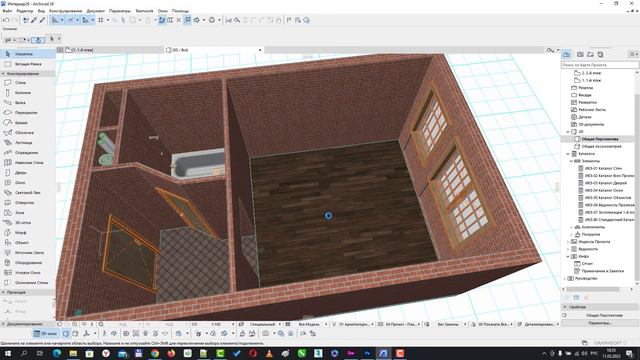Select the Угловое Окно (Corner Window) tool

pyautogui.click(x=28, y=272)
